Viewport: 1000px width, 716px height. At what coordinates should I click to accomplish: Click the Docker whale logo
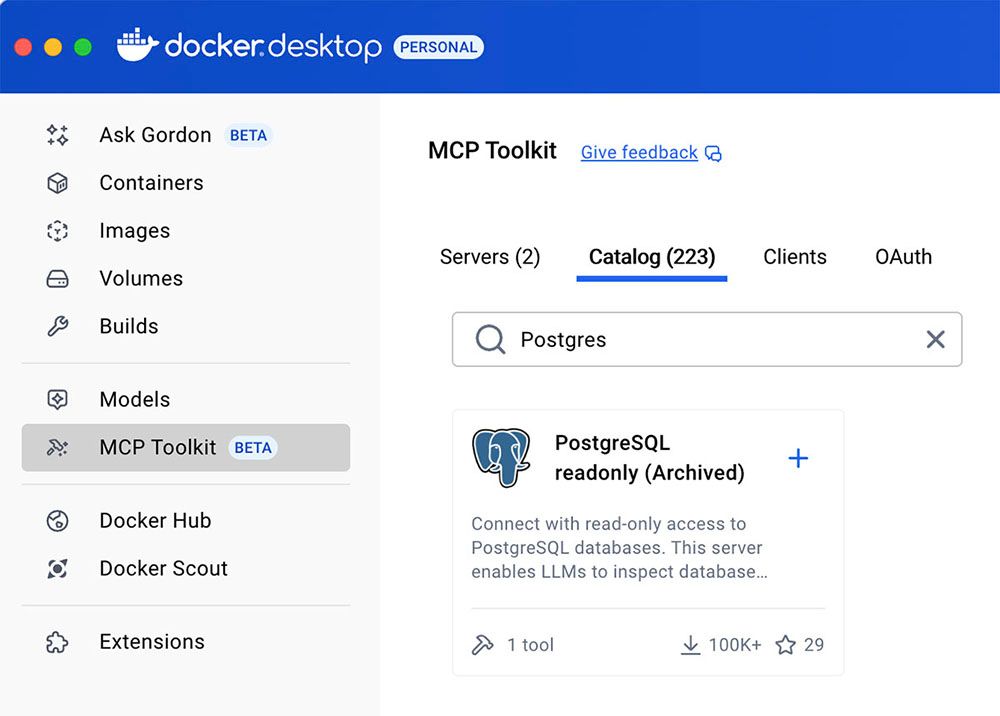pos(138,45)
